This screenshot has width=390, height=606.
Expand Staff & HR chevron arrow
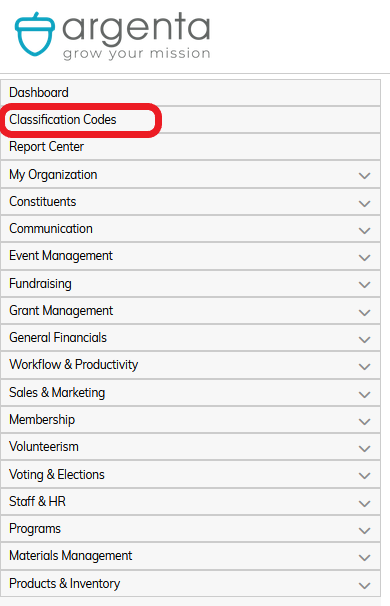(x=364, y=503)
